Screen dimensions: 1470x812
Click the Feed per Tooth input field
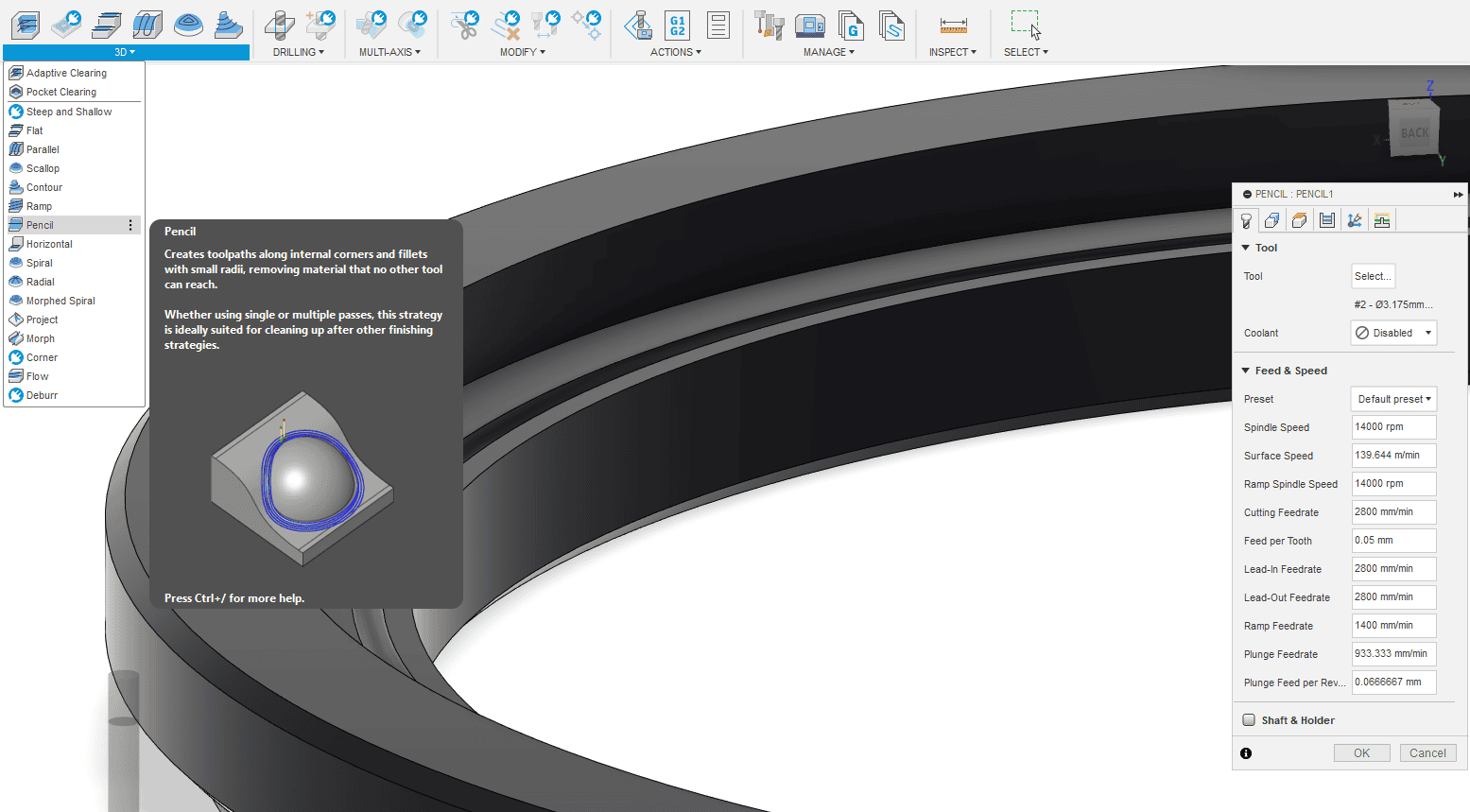click(1393, 541)
